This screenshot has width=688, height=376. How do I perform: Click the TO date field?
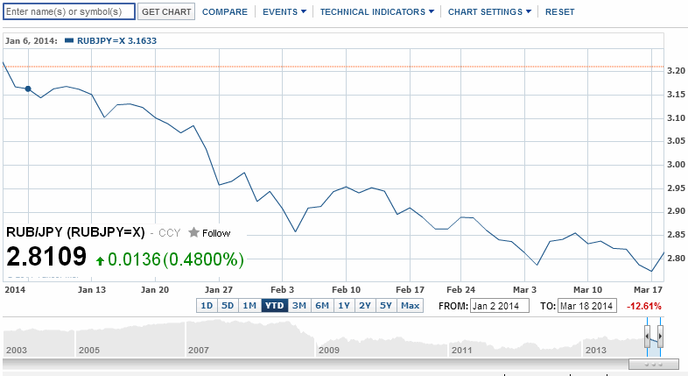point(587,306)
